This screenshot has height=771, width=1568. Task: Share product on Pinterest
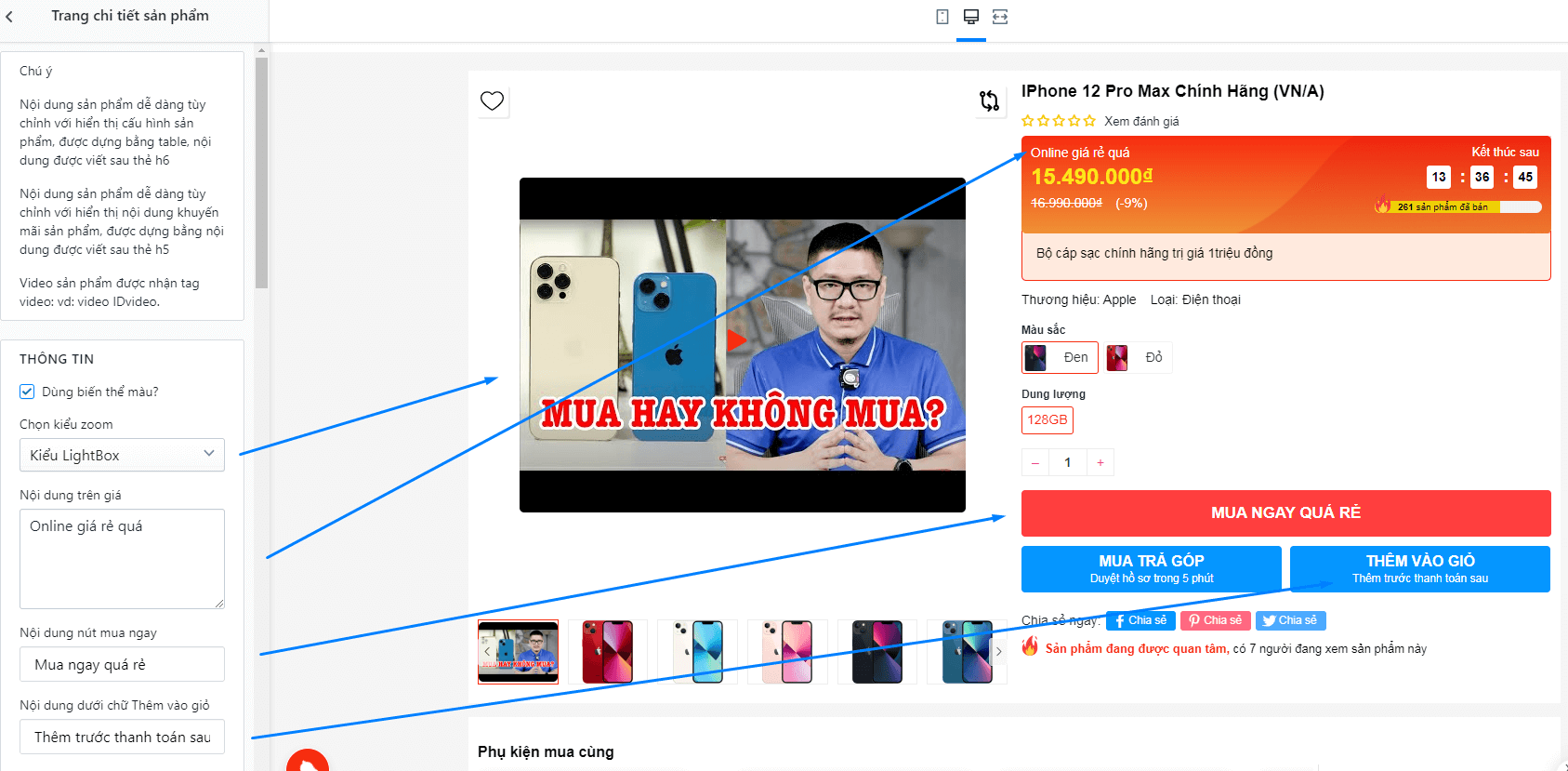(1216, 620)
